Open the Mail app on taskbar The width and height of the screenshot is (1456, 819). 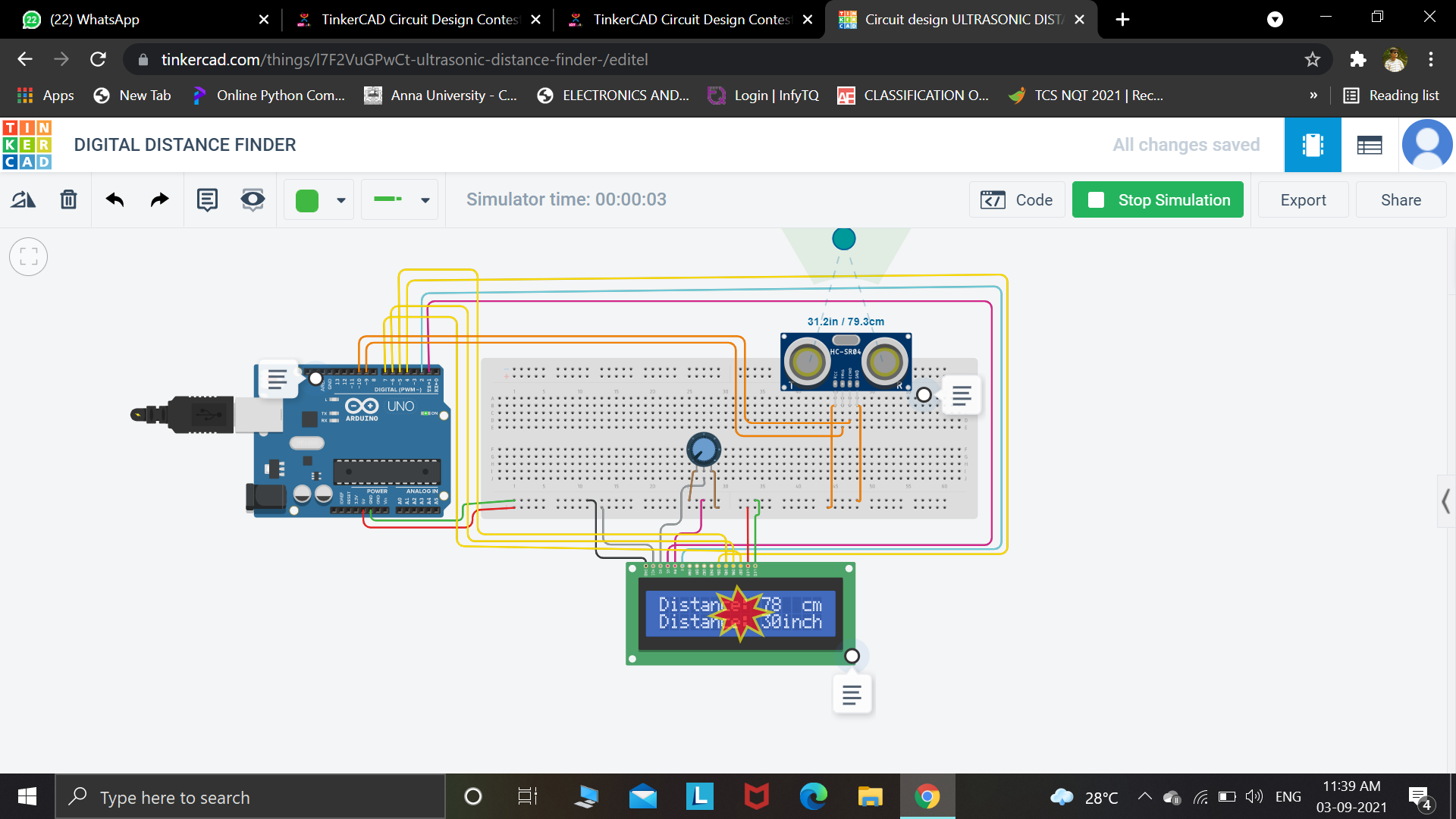(643, 796)
